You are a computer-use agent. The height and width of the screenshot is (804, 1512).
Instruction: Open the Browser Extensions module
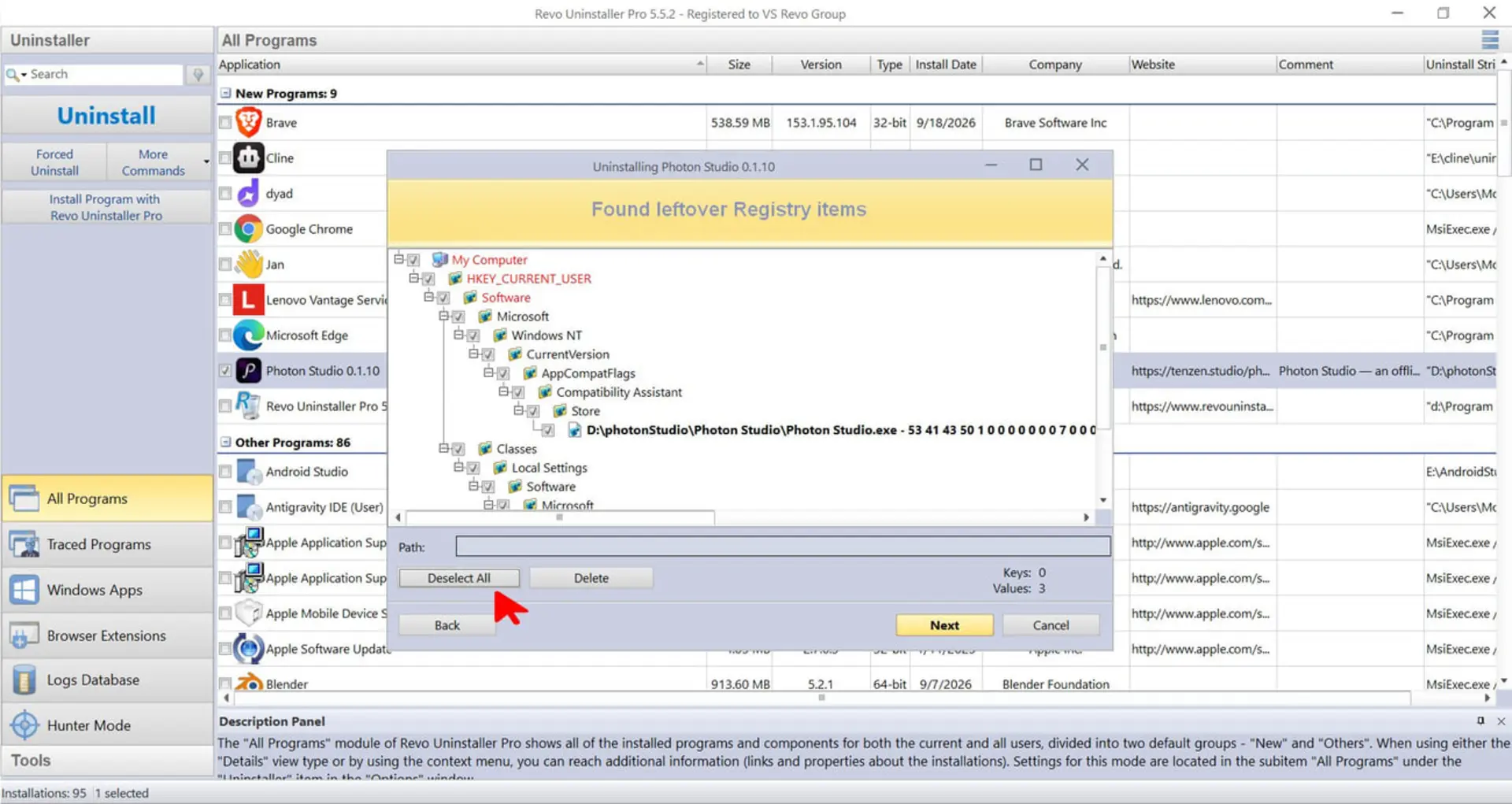107,635
